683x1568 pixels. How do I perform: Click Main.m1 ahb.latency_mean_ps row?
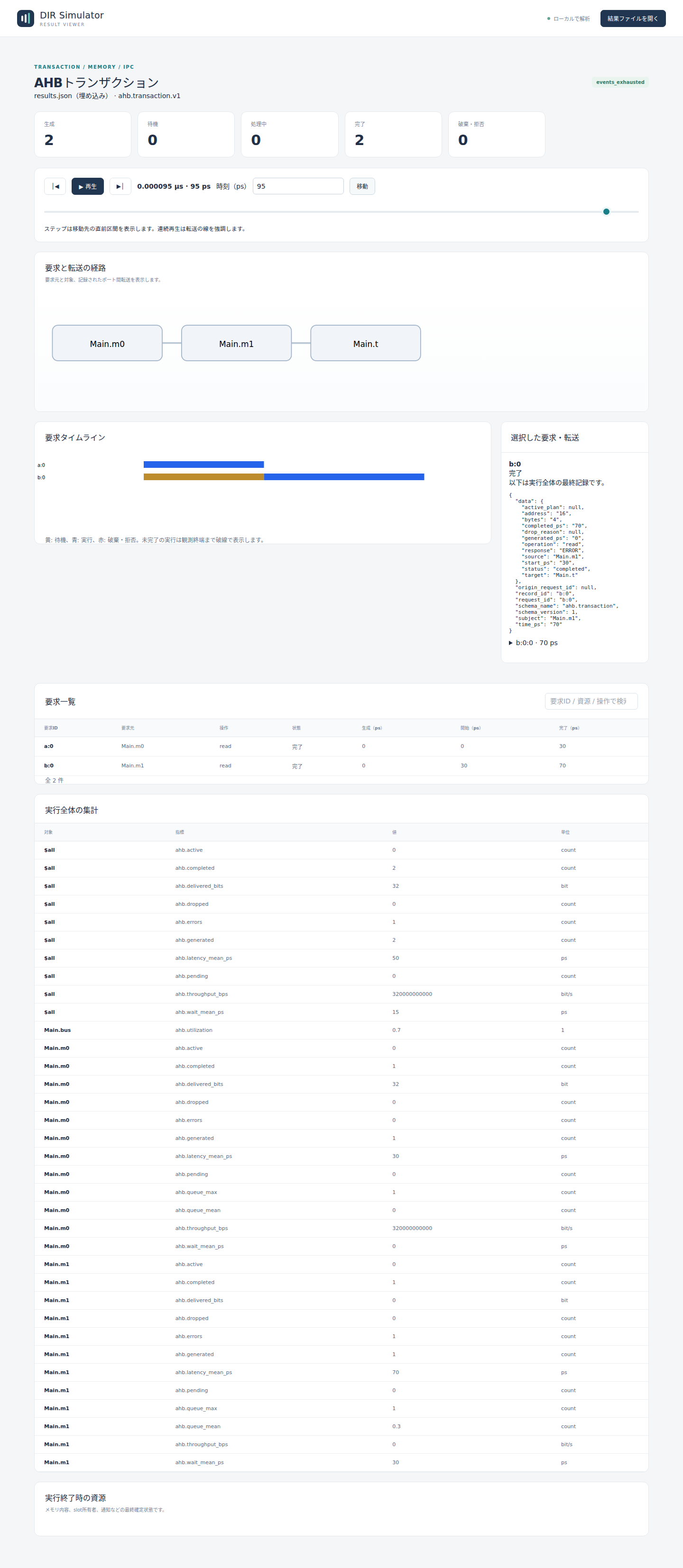(341, 1372)
